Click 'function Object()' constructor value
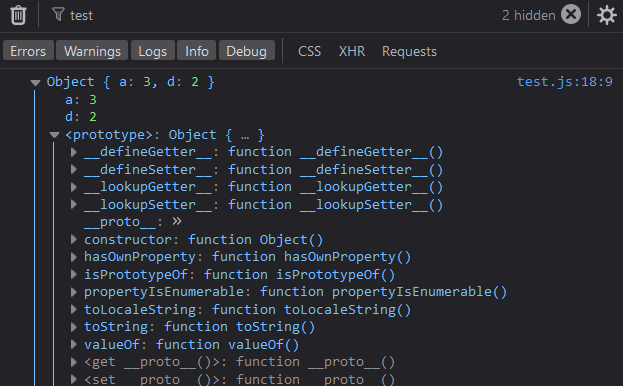Screen dimensions: 623x386 point(255,239)
